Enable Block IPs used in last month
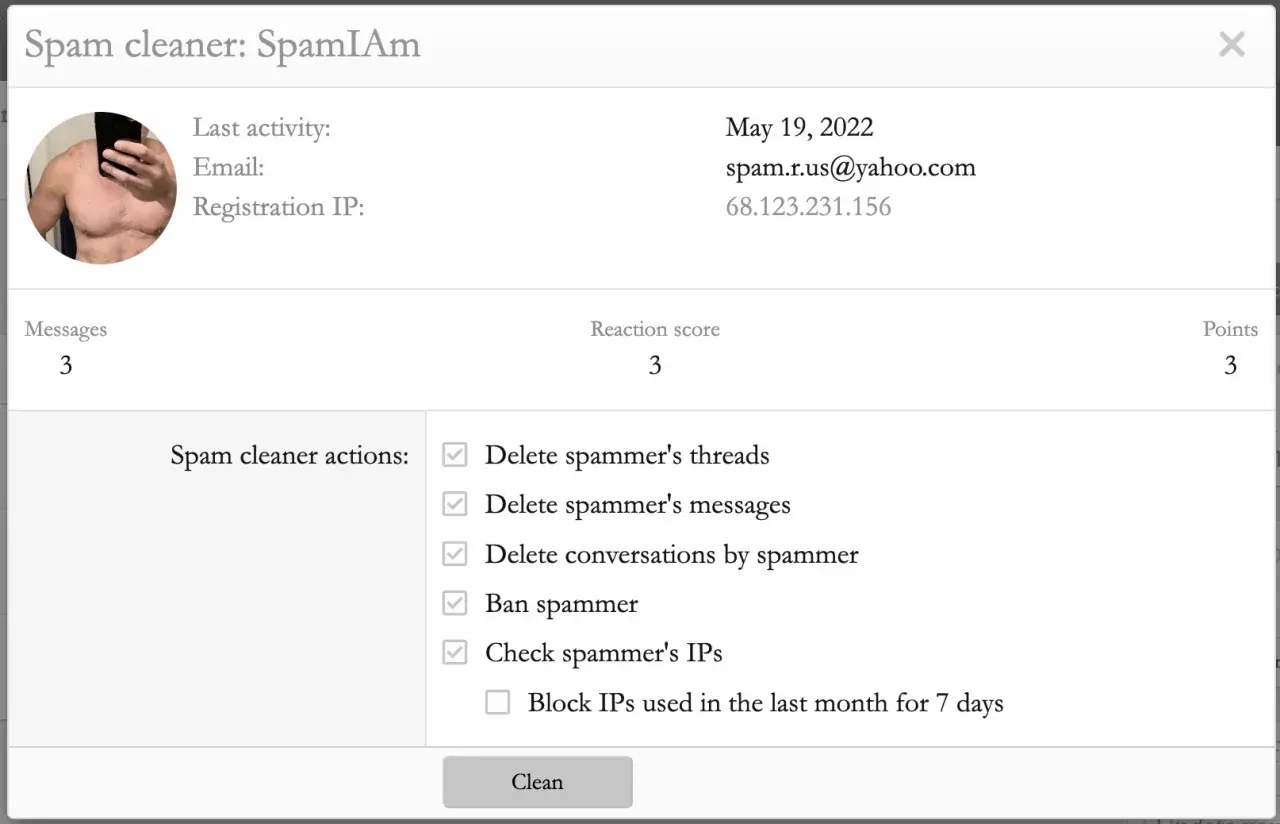Screen dimensions: 1280x824 coord(498,703)
